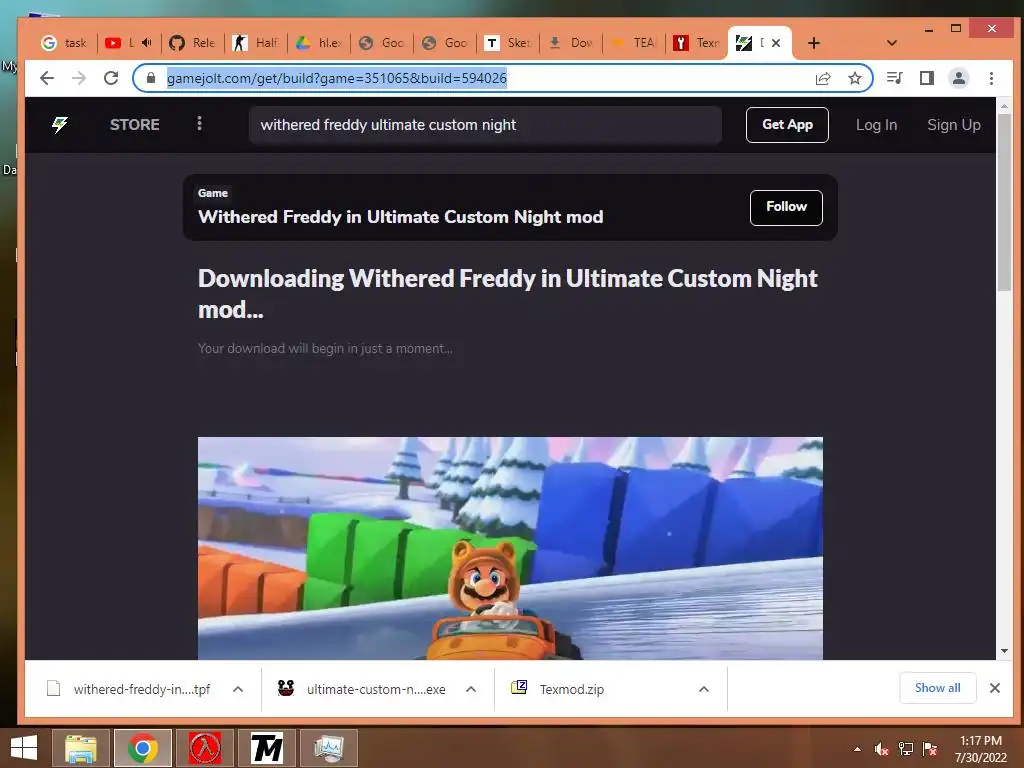Go back to the previous page
This screenshot has height=768, width=1024.
(46, 78)
